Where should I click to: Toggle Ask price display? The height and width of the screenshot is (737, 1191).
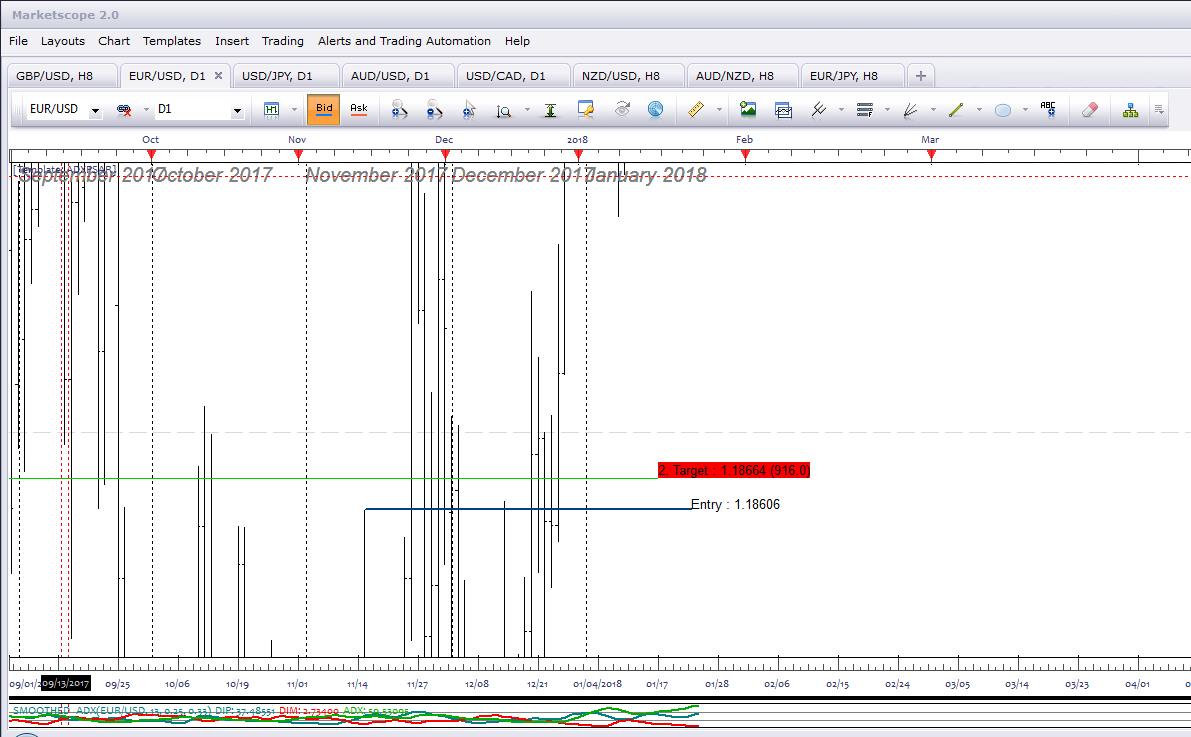359,109
